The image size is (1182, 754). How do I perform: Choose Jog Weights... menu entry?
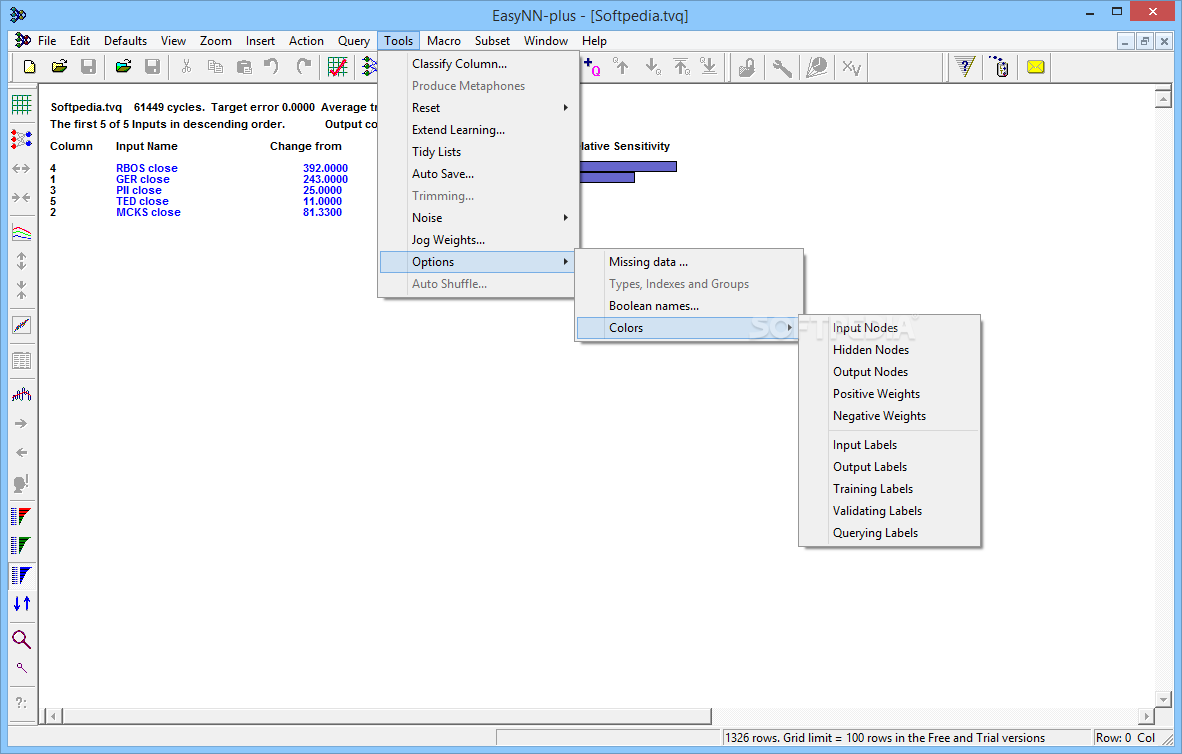coord(478,240)
